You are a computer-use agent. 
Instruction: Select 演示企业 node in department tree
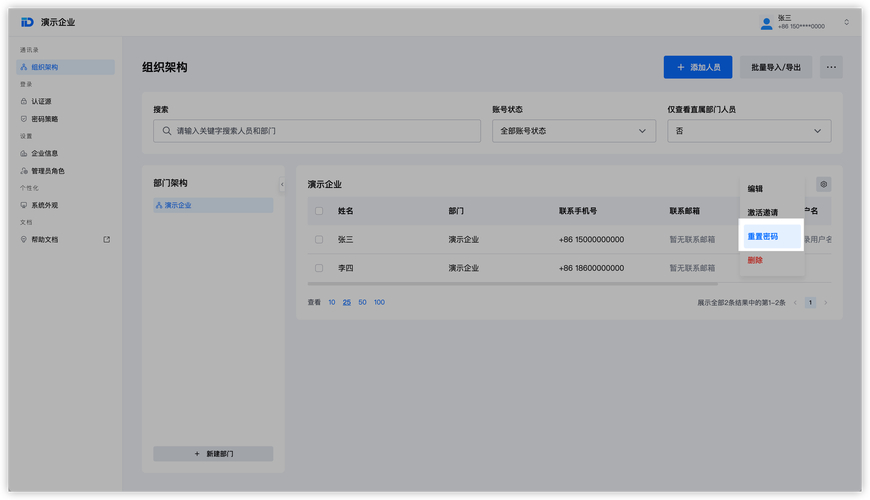[213, 205]
